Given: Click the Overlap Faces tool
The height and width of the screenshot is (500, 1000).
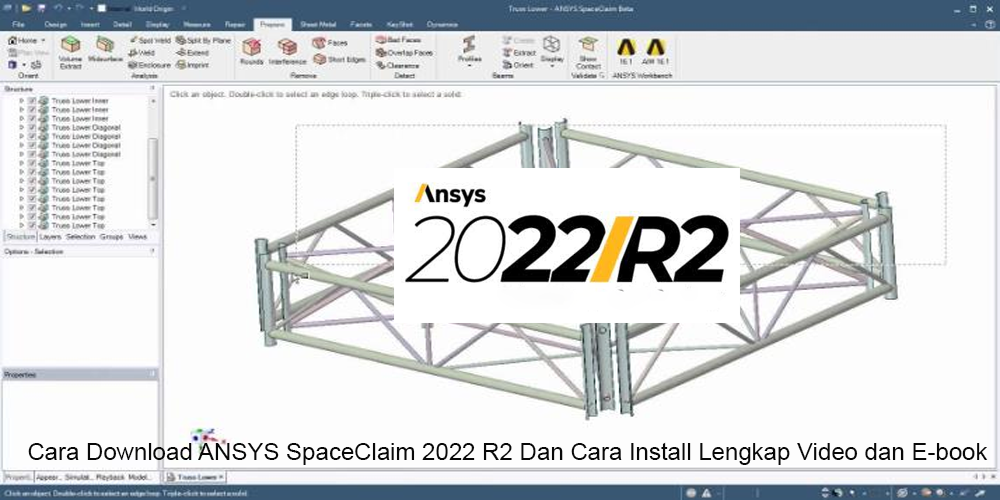Looking at the screenshot, I should click(404, 52).
